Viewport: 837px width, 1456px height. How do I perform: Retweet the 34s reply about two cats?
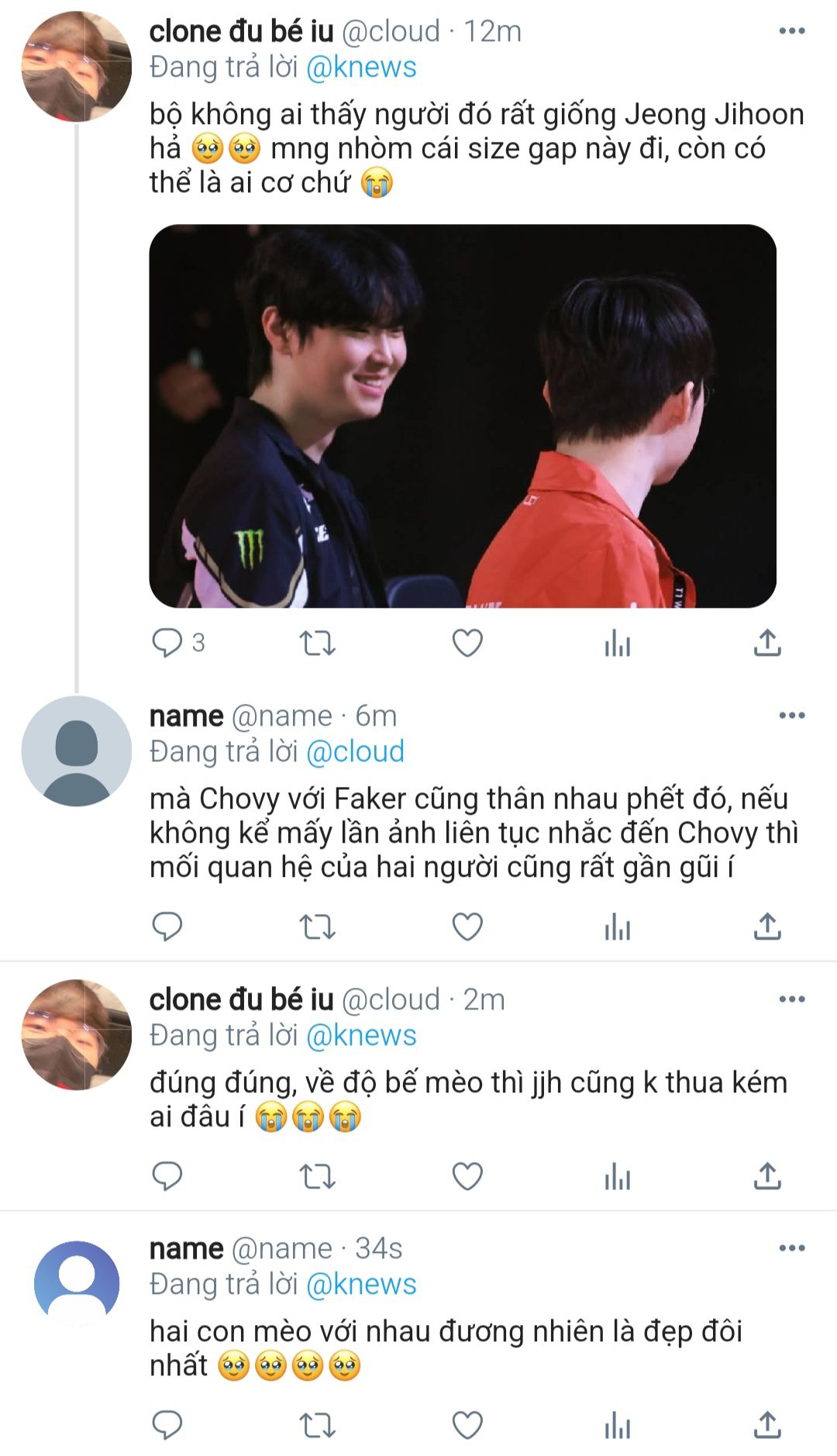pyautogui.click(x=317, y=1424)
